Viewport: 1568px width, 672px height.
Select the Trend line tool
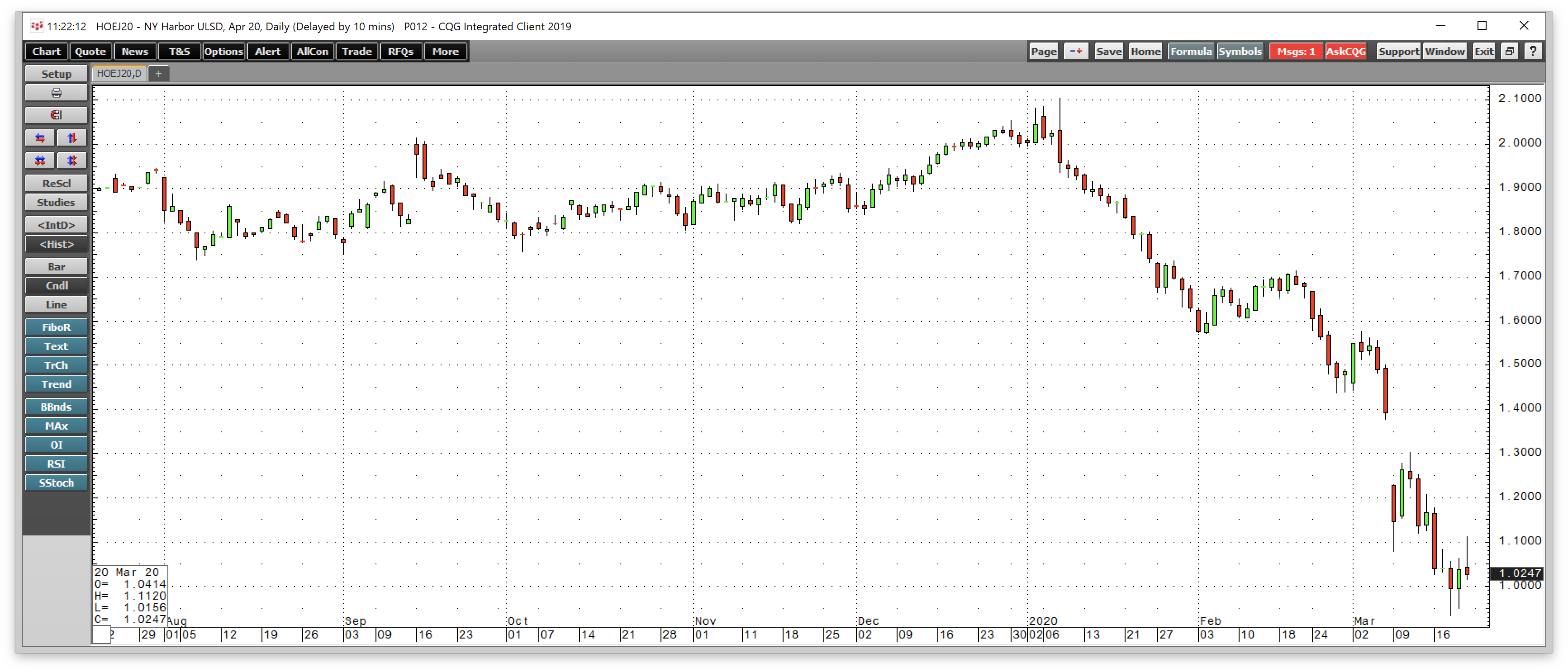(x=56, y=384)
